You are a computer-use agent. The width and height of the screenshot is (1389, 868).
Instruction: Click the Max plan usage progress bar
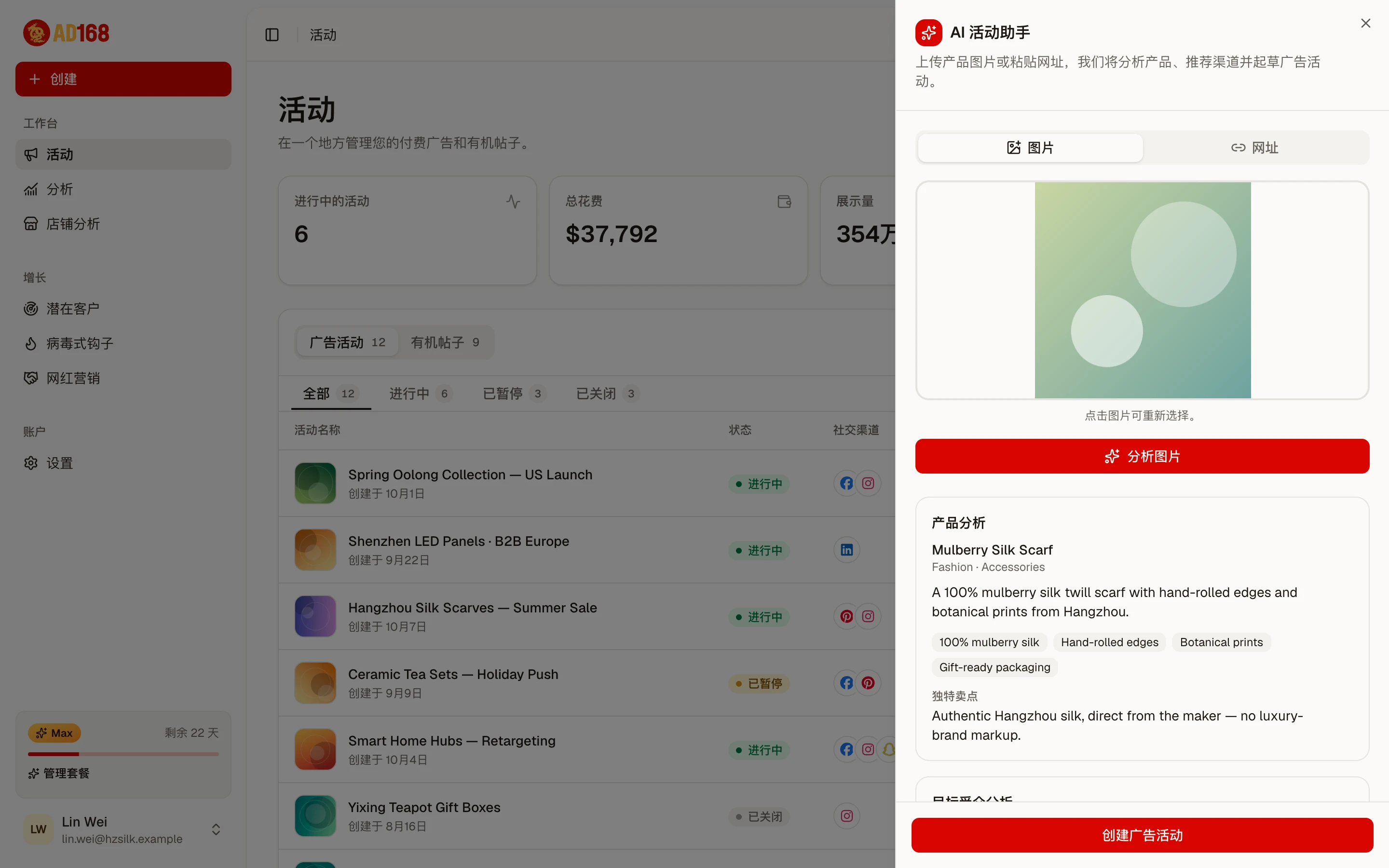123,754
